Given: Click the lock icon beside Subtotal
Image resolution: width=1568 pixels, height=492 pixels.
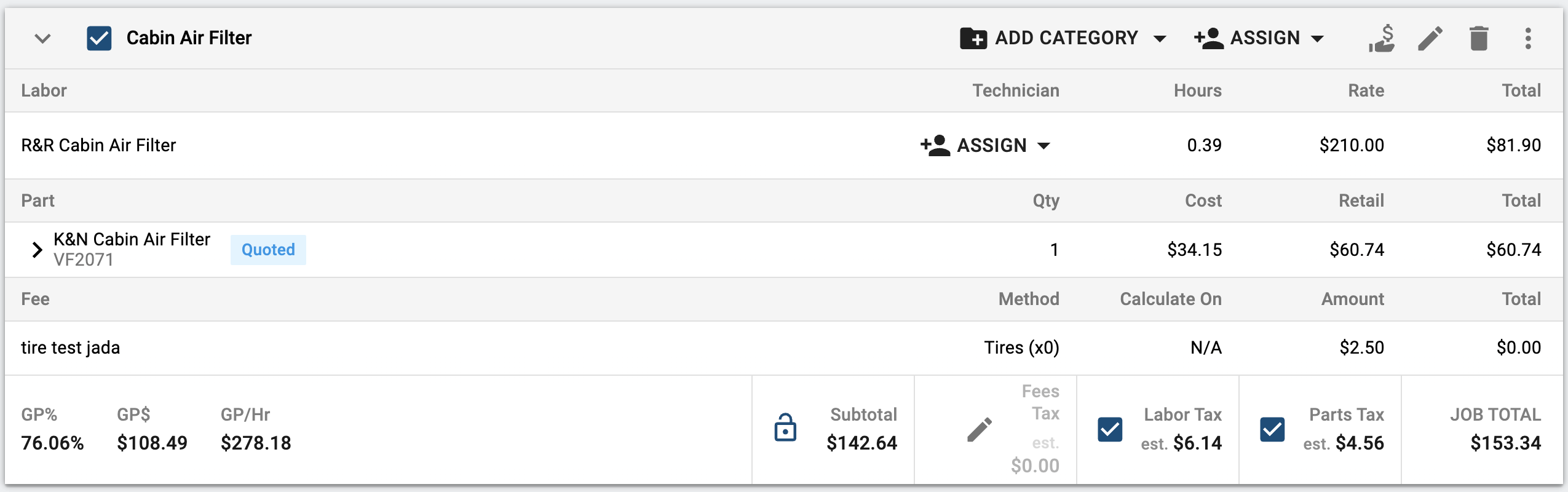Looking at the screenshot, I should pyautogui.click(x=785, y=427).
